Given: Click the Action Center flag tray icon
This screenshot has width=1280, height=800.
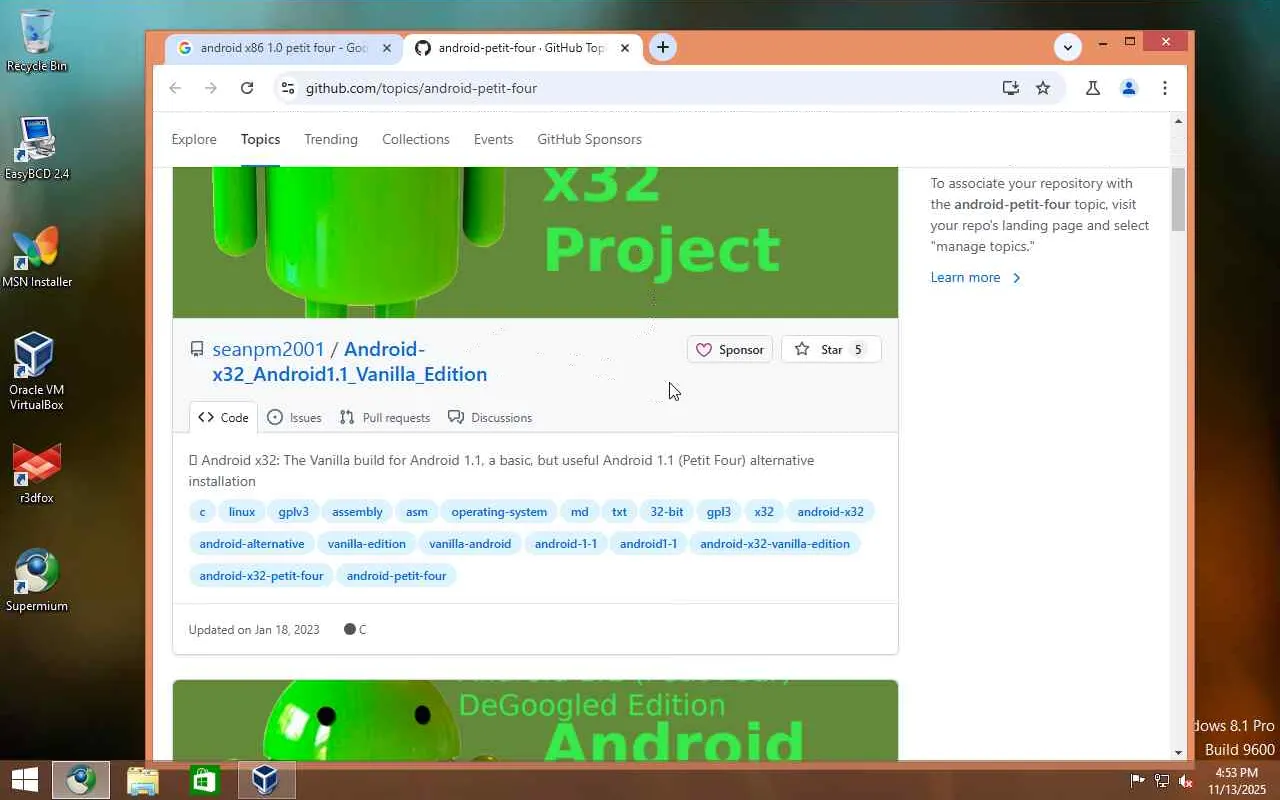Looking at the screenshot, I should coord(1138,780).
